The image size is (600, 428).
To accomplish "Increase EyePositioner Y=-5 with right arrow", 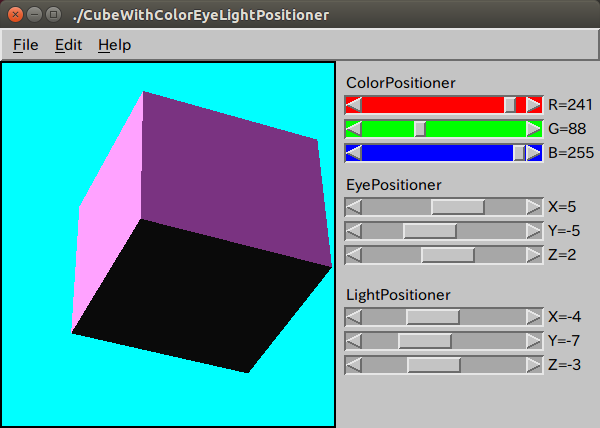I will tap(534, 231).
